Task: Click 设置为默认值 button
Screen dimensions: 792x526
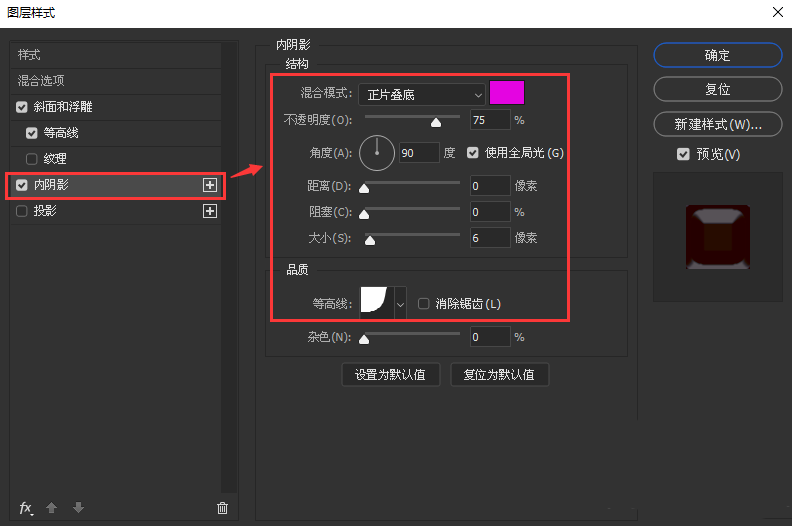Action: (x=390, y=374)
